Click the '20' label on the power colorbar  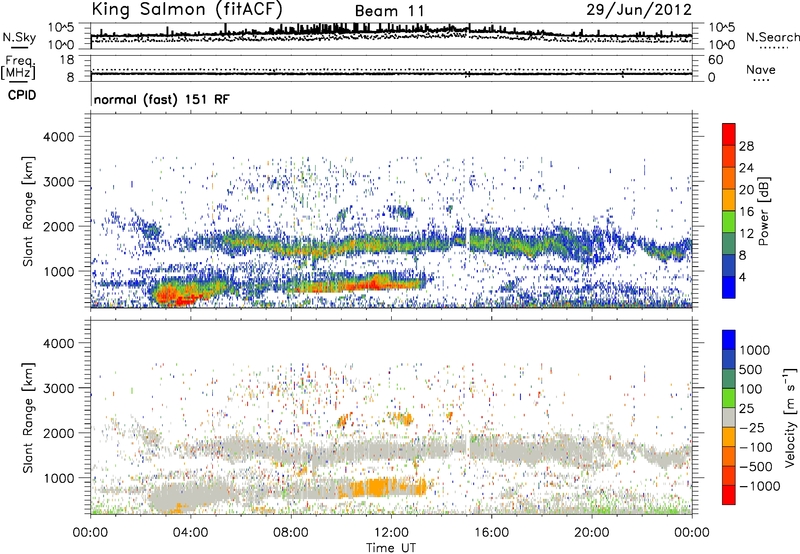(x=746, y=190)
